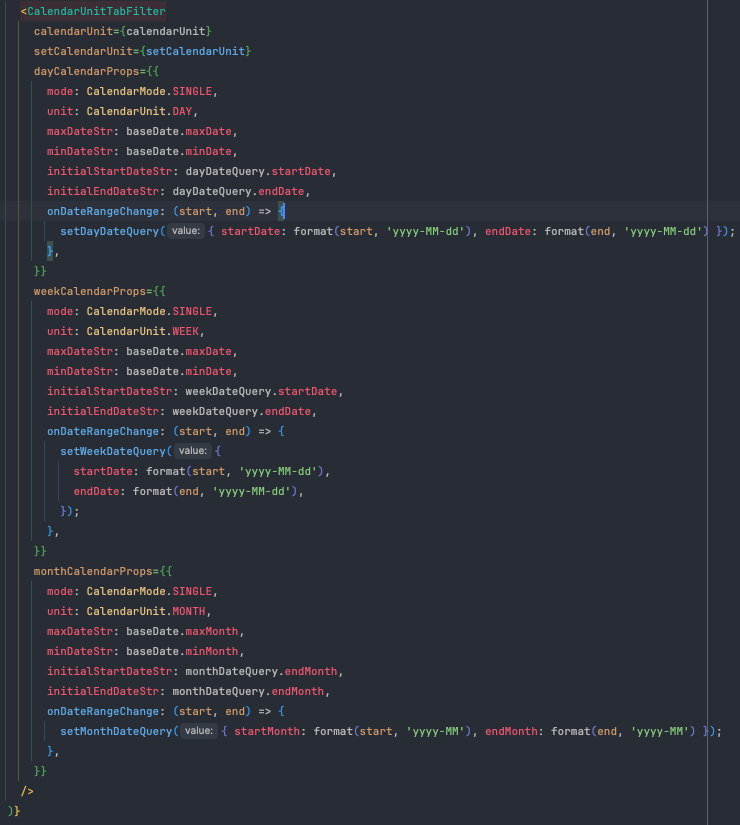Click the }); line closing setWeekDateQuery

69,511
